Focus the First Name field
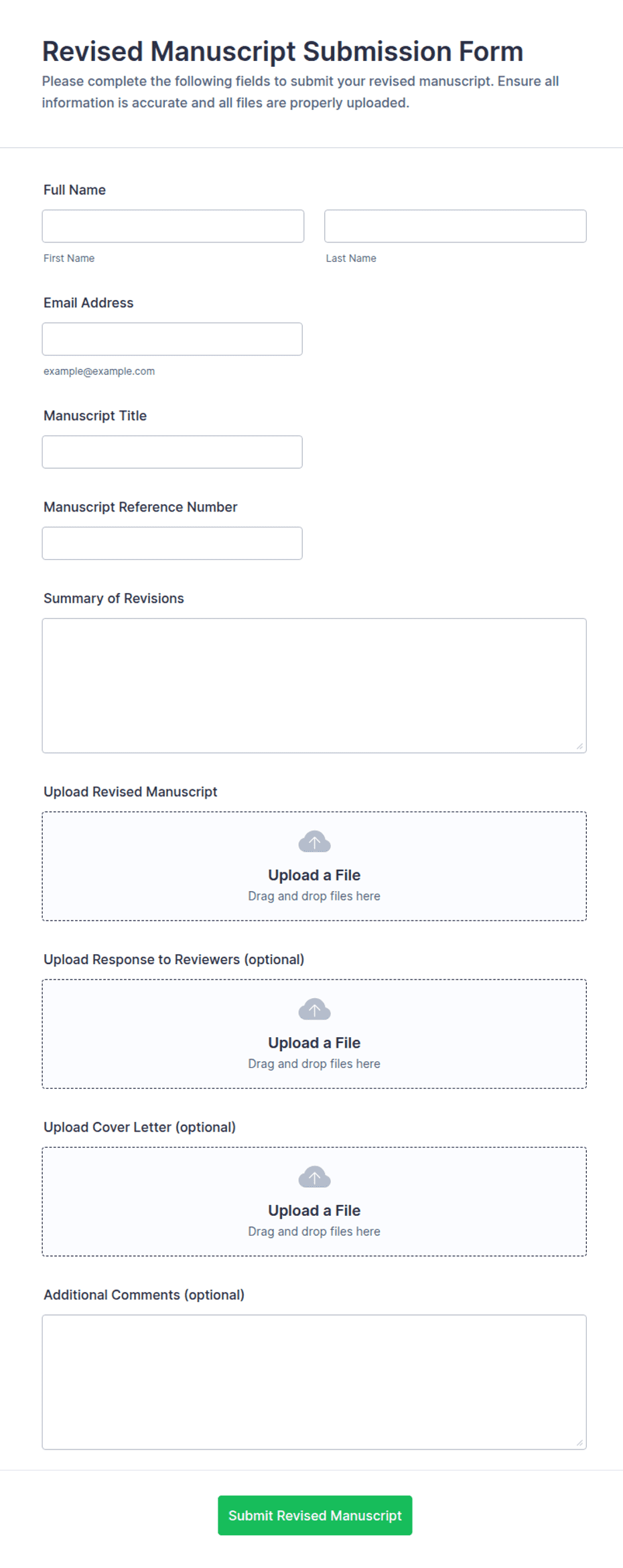 173,226
